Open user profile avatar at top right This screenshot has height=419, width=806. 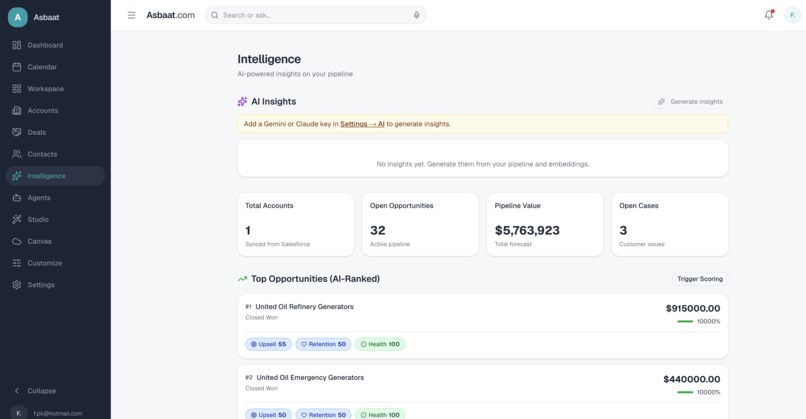click(792, 15)
